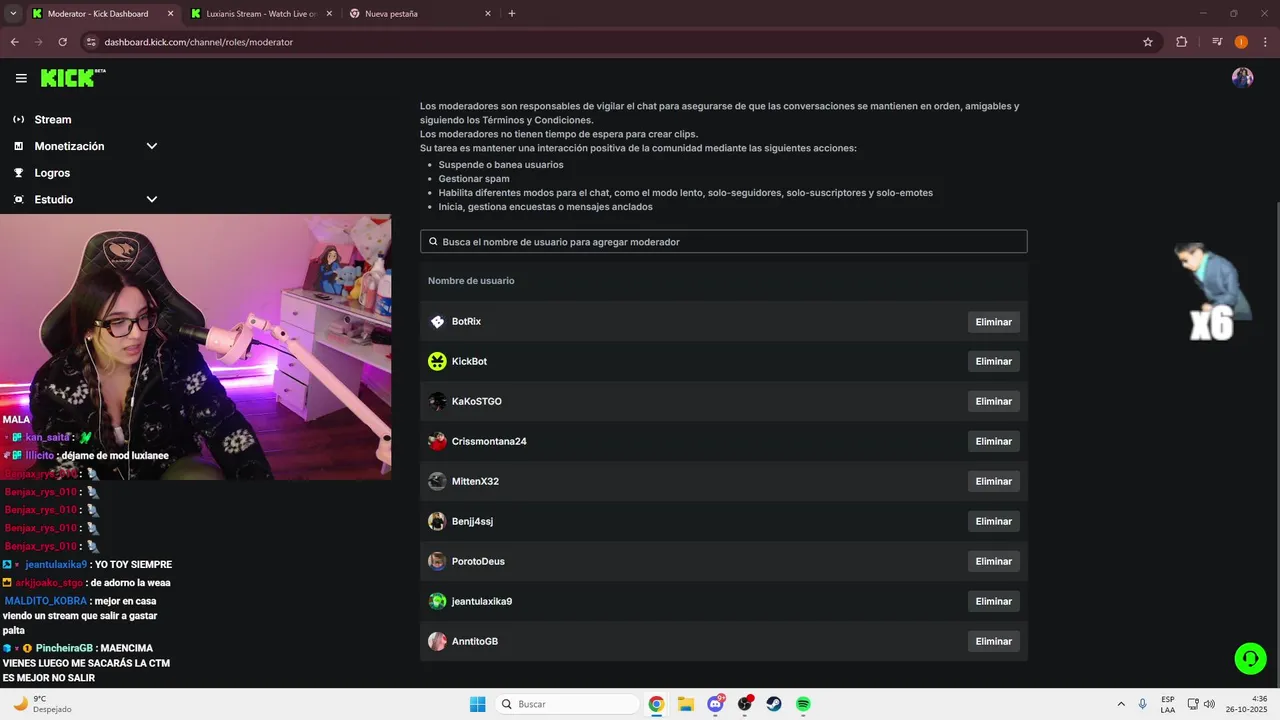
Task: Click the Benjj4ssj avatar icon
Action: (x=437, y=521)
